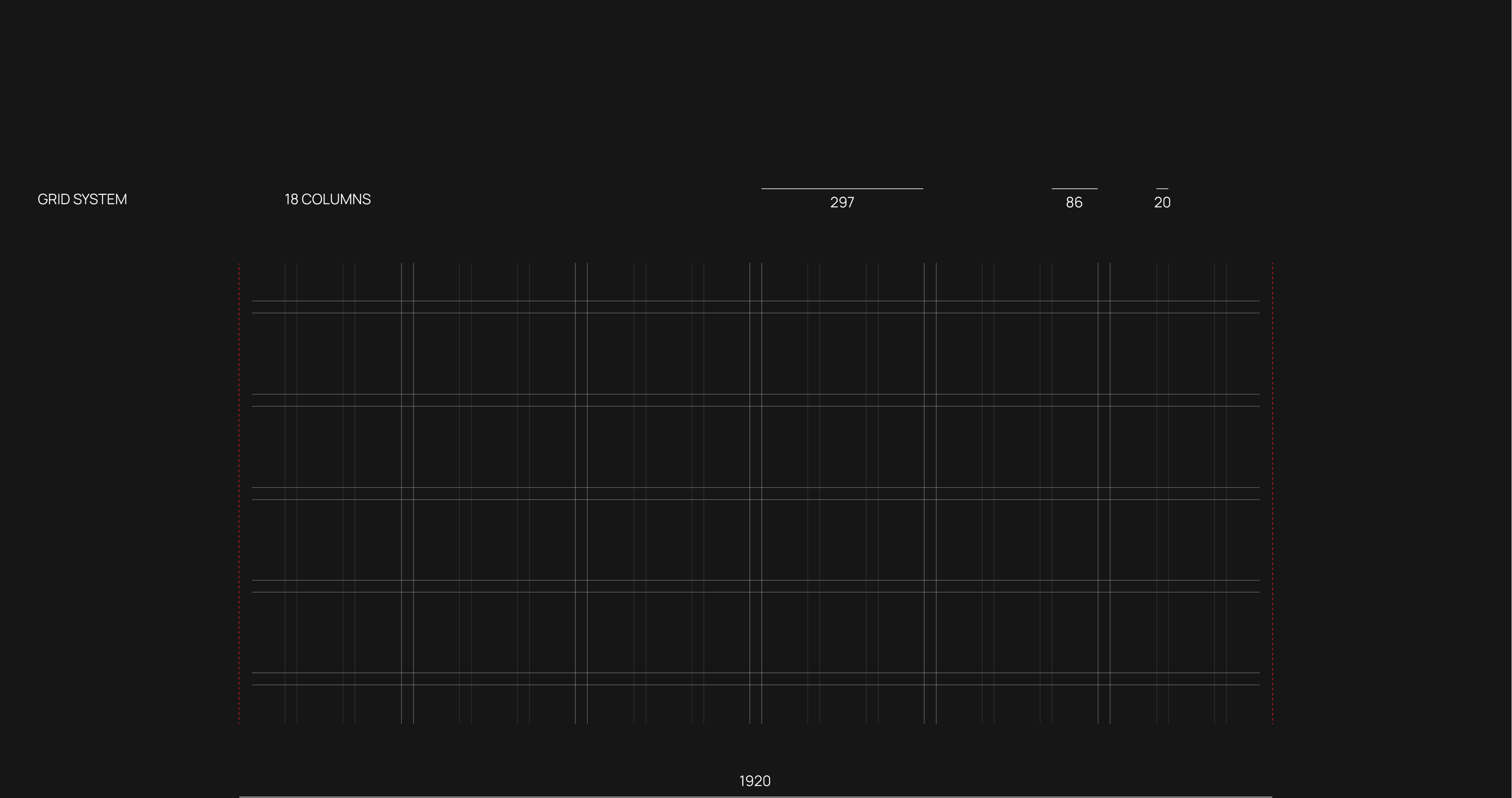Screen dimensions: 1512x798
Task: Click the 18 COLUMNS label
Action: point(327,199)
